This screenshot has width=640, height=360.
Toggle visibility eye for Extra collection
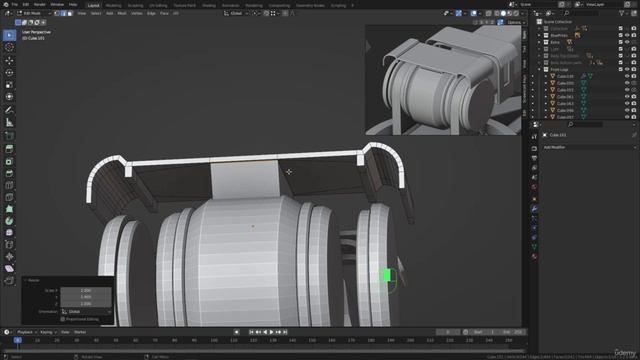[x=627, y=42]
